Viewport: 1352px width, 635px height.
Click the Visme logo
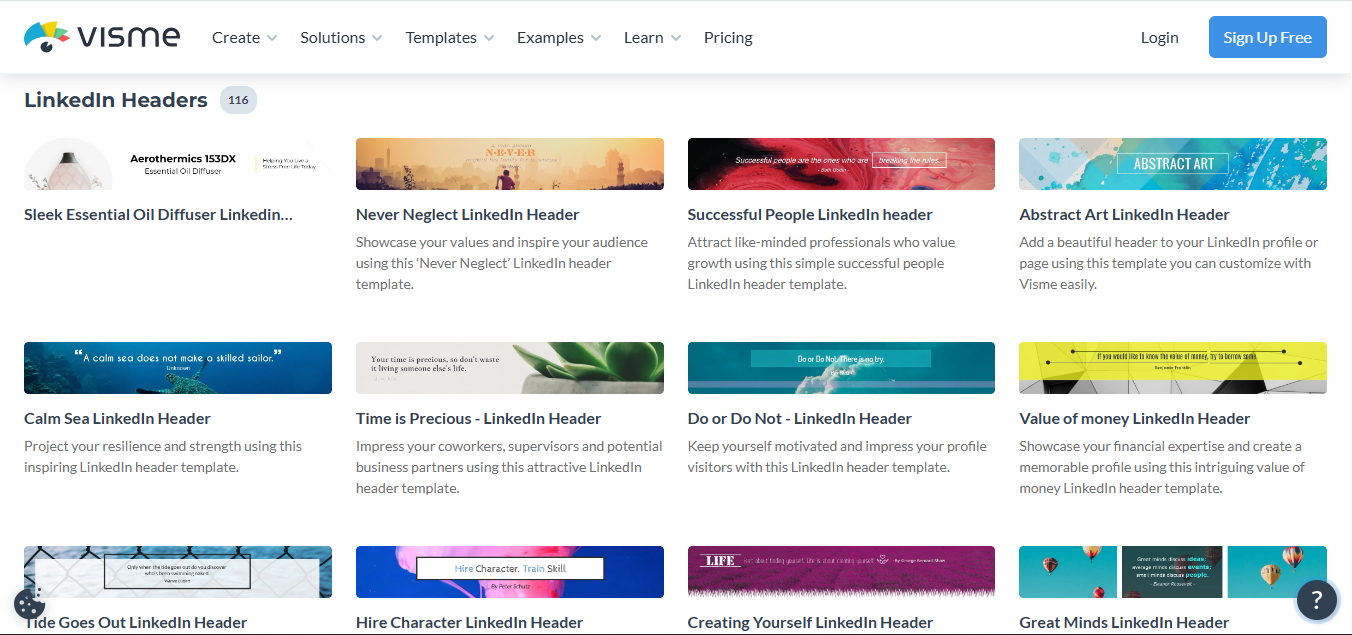pyautogui.click(x=100, y=35)
